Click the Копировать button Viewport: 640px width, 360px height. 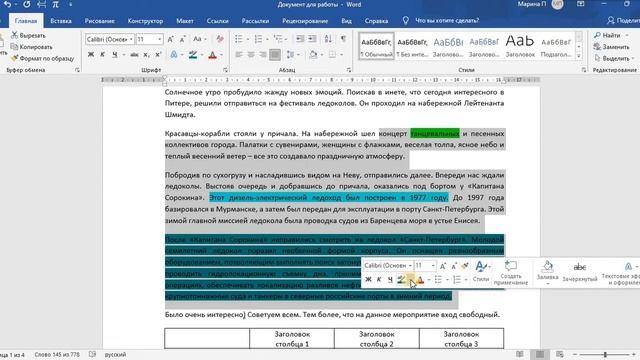pos(31,47)
